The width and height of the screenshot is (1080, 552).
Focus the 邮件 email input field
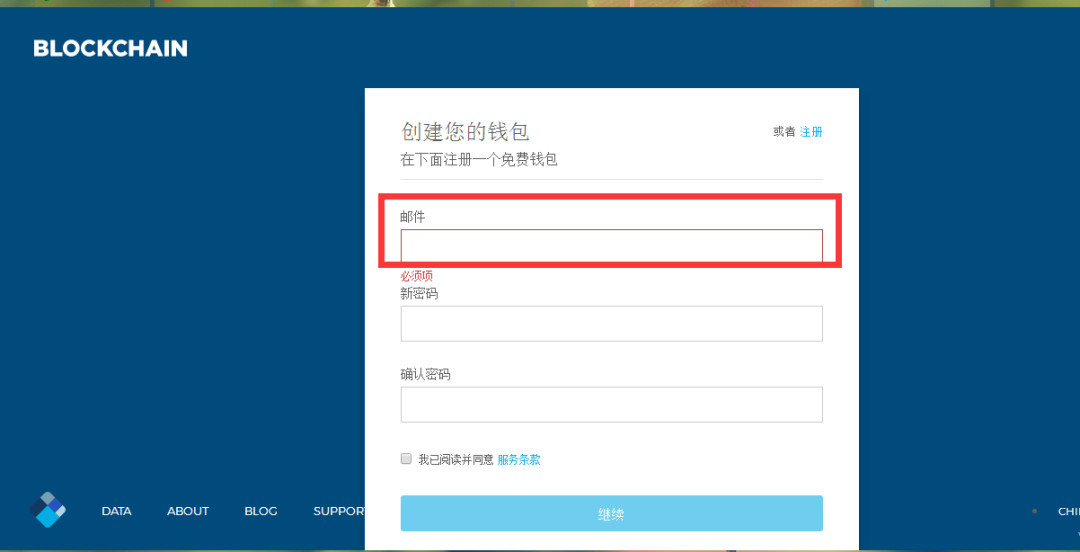tap(612, 246)
